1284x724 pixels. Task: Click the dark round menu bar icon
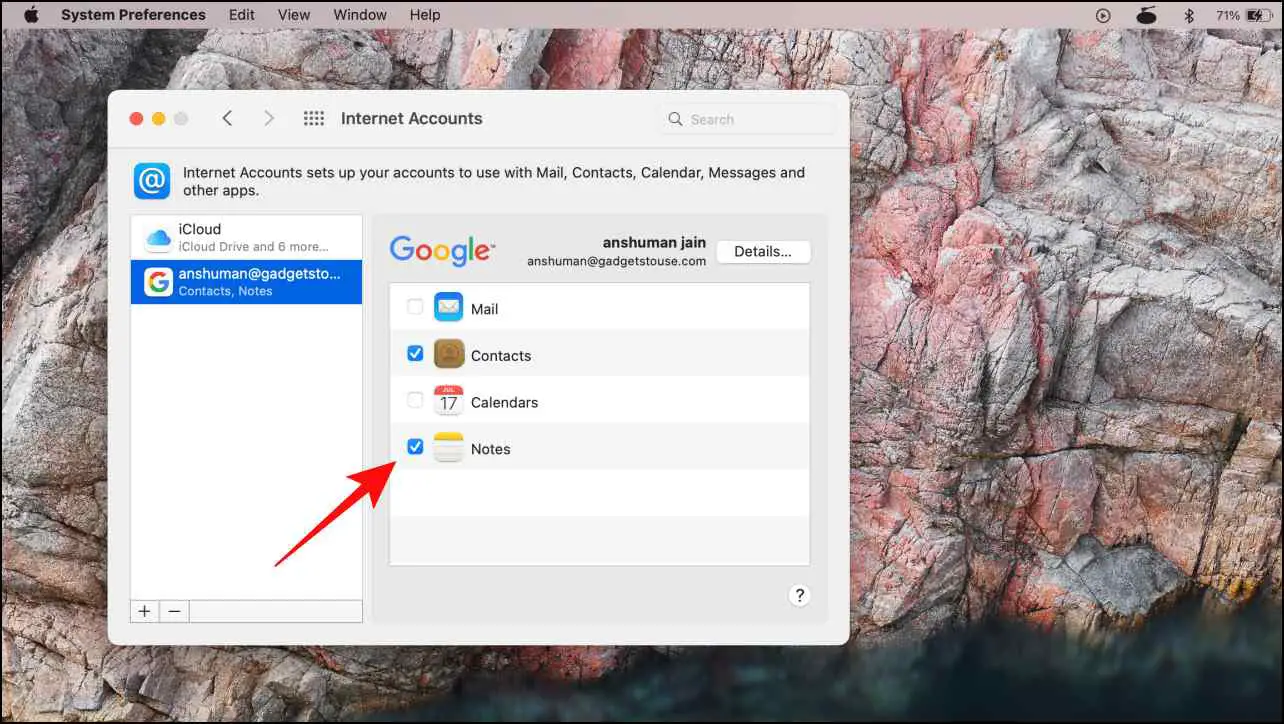1147,15
